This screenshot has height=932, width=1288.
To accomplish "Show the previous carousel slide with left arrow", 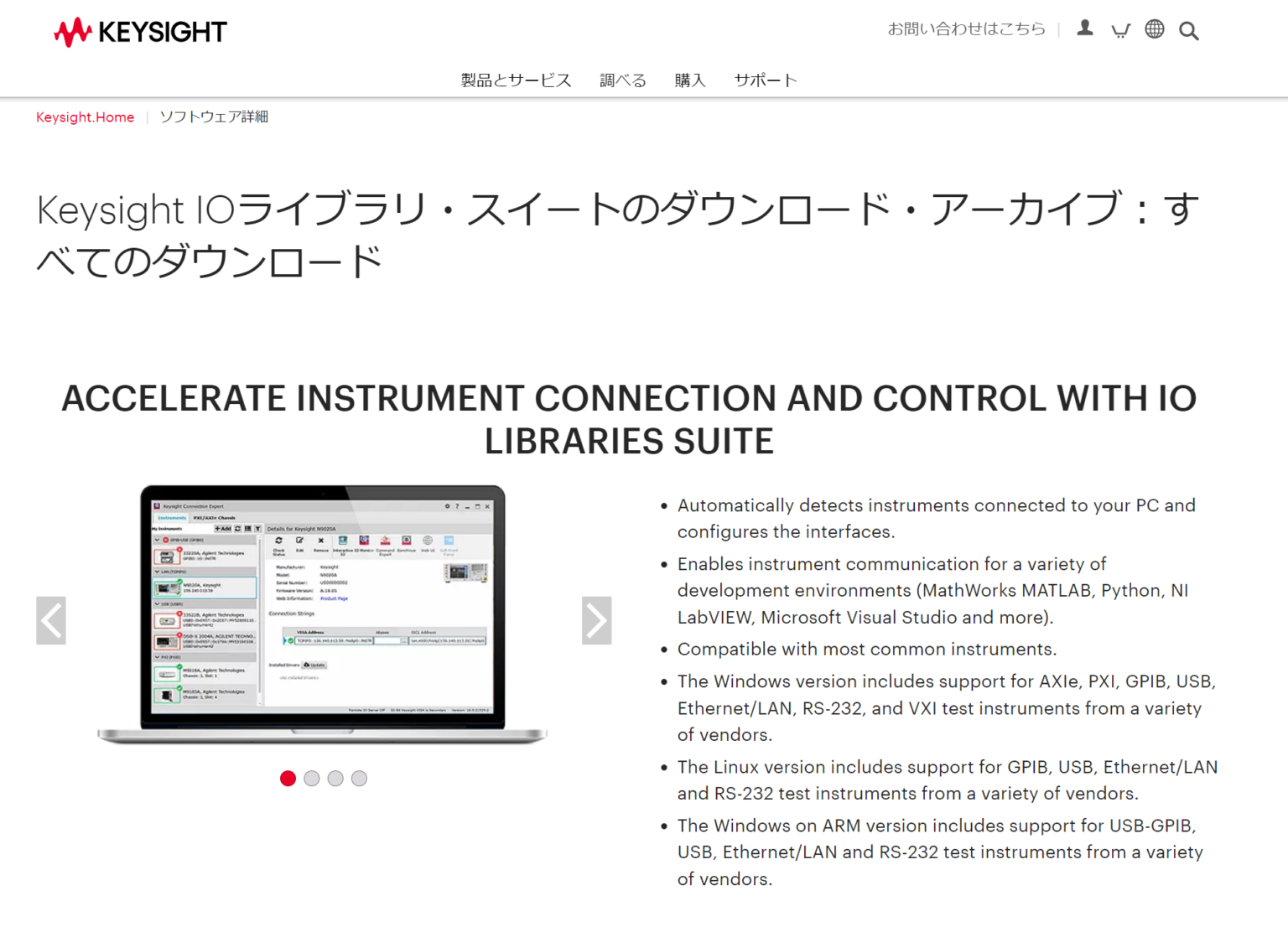I will tap(50, 620).
